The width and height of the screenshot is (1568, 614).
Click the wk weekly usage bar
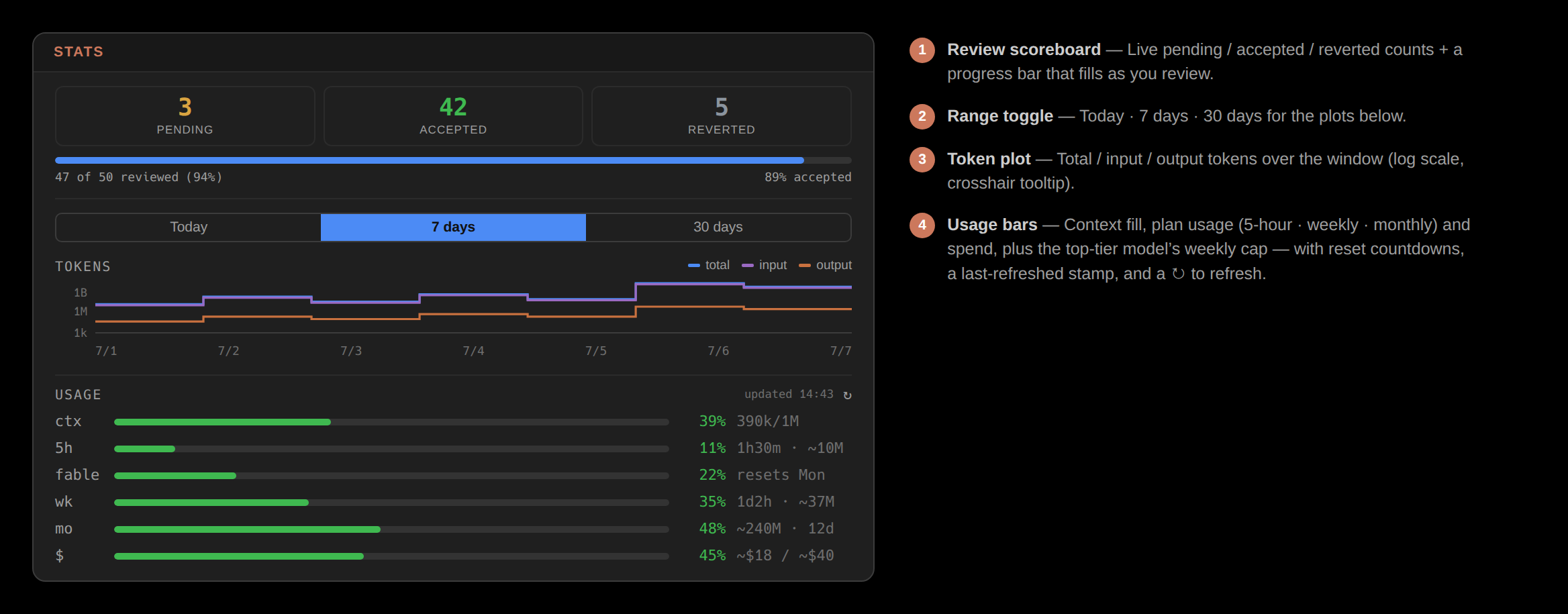tap(391, 503)
